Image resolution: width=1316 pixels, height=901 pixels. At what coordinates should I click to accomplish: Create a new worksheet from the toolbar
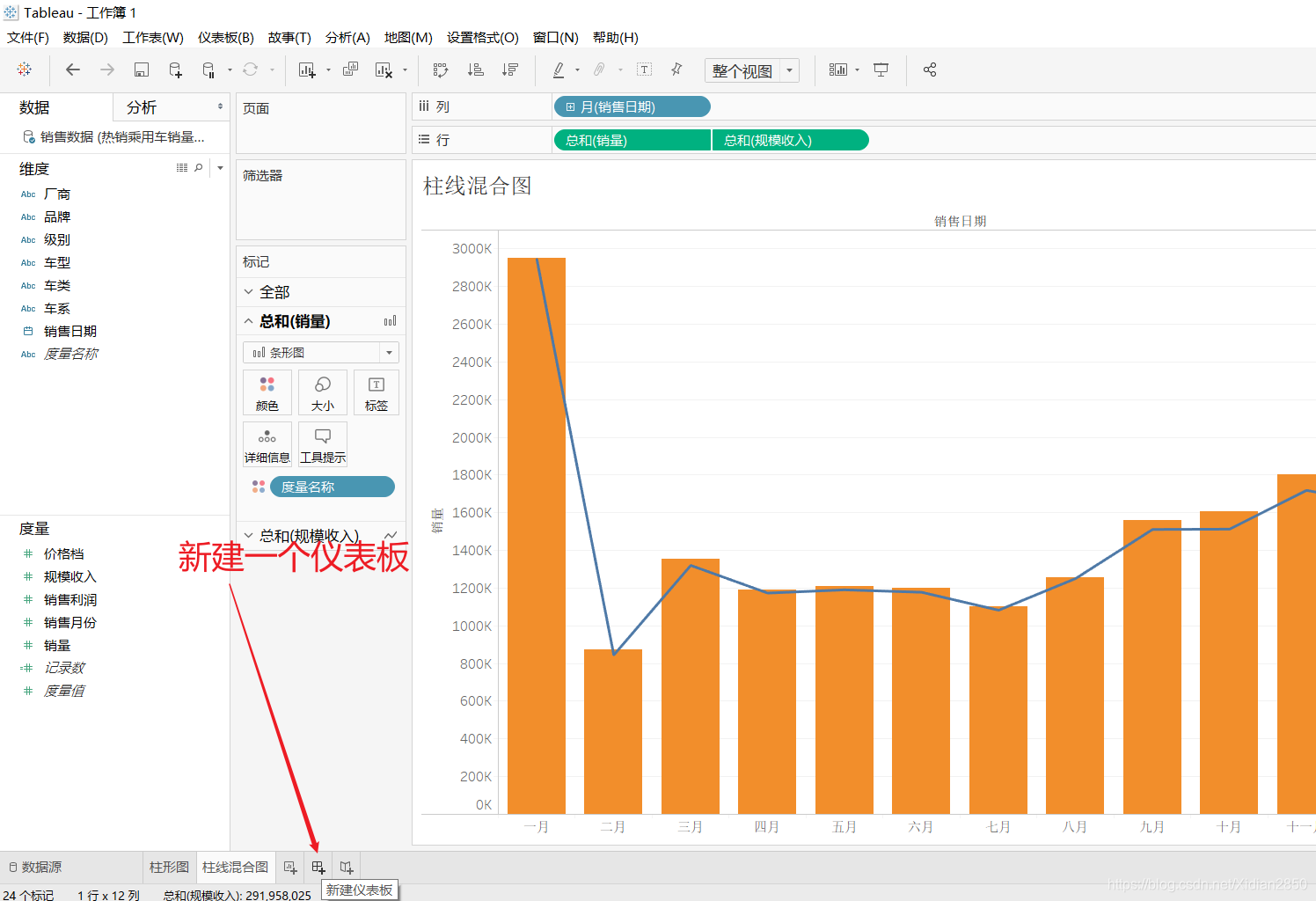[x=307, y=70]
